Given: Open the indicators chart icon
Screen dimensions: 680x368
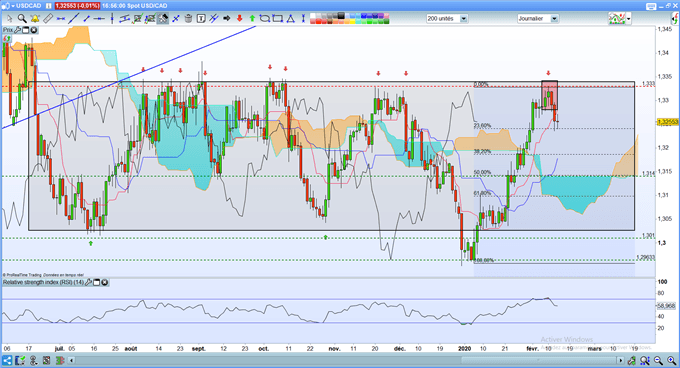Looking at the screenshot, I should point(617,18).
